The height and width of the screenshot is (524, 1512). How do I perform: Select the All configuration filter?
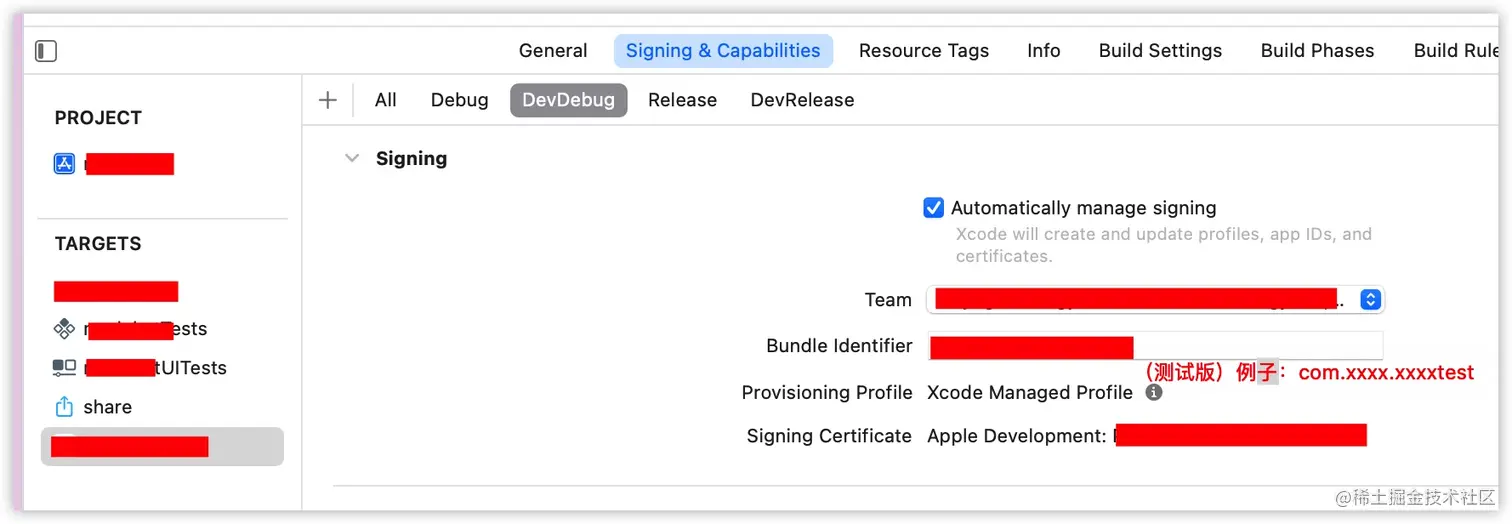[x=386, y=100]
